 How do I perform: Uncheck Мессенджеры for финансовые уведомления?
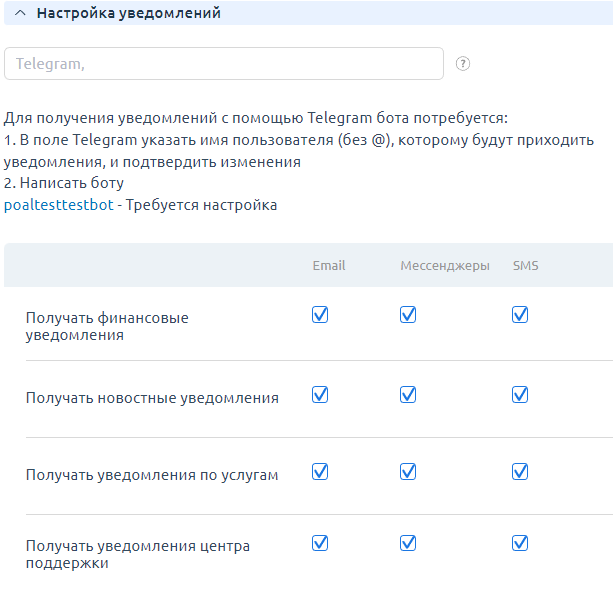408,315
